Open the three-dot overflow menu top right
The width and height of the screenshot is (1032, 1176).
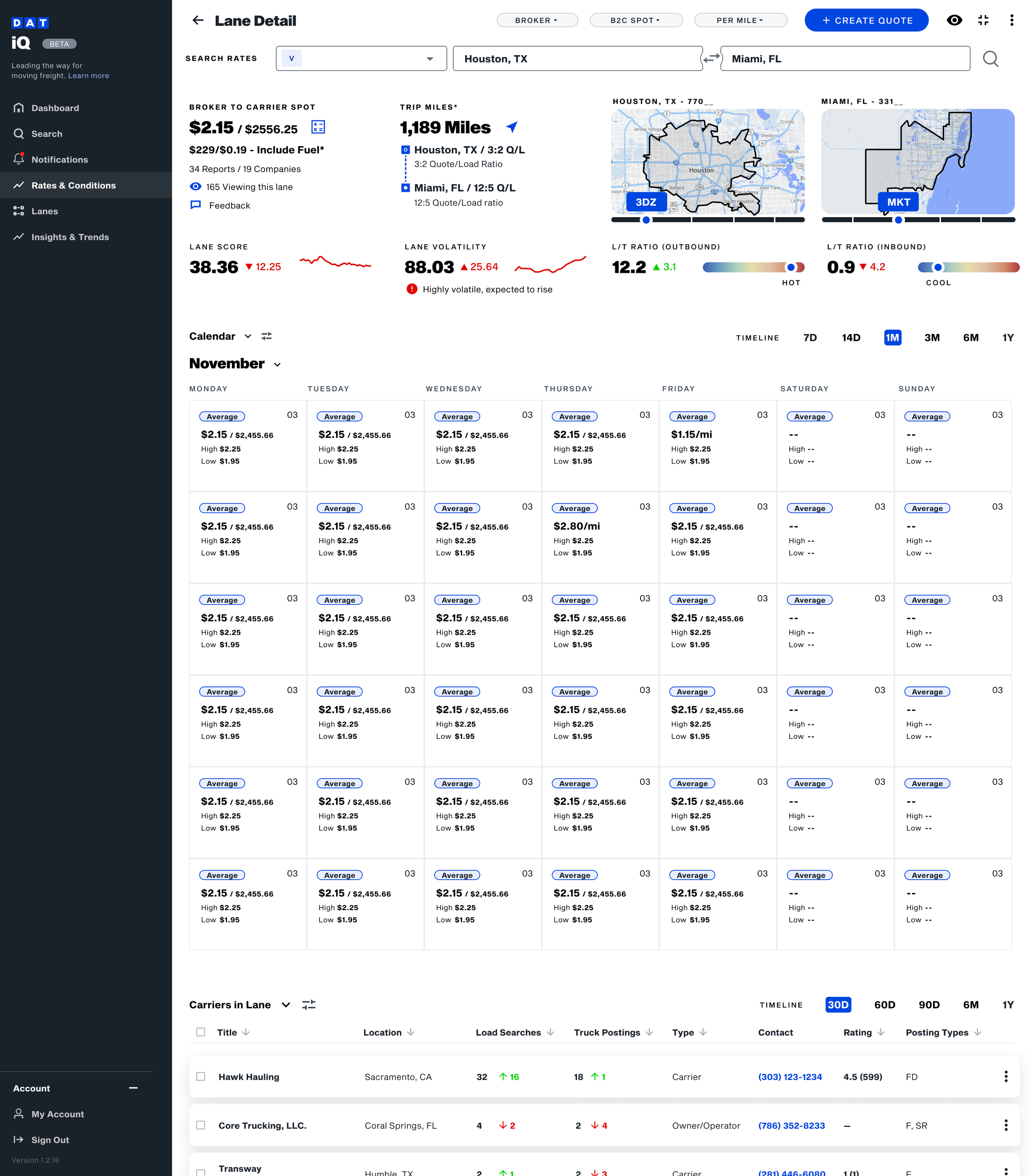point(1012,20)
